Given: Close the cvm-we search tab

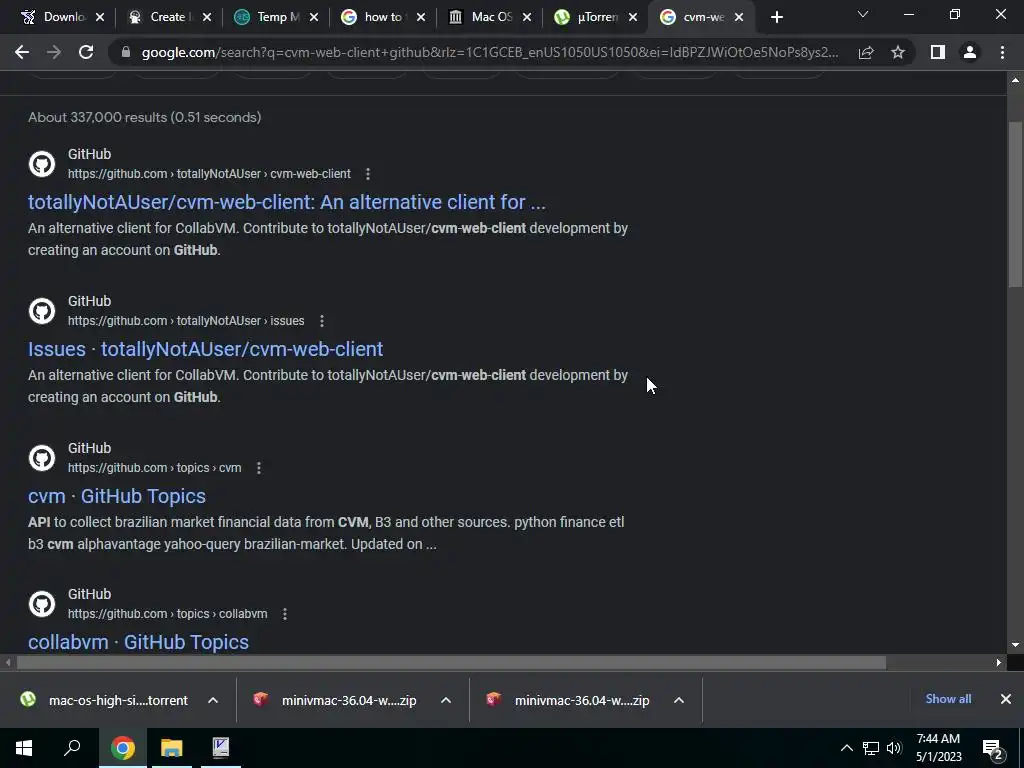Looking at the screenshot, I should [x=739, y=18].
